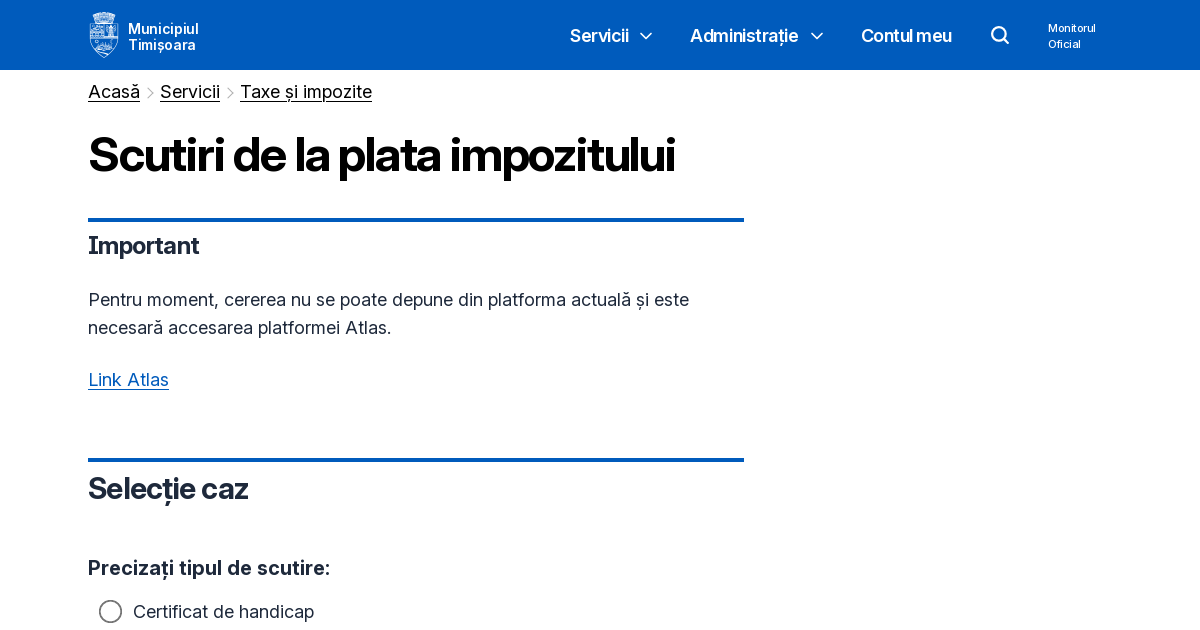Open the Servicii navigation menu
Viewport: 1200px width, 630px height.
coord(598,36)
